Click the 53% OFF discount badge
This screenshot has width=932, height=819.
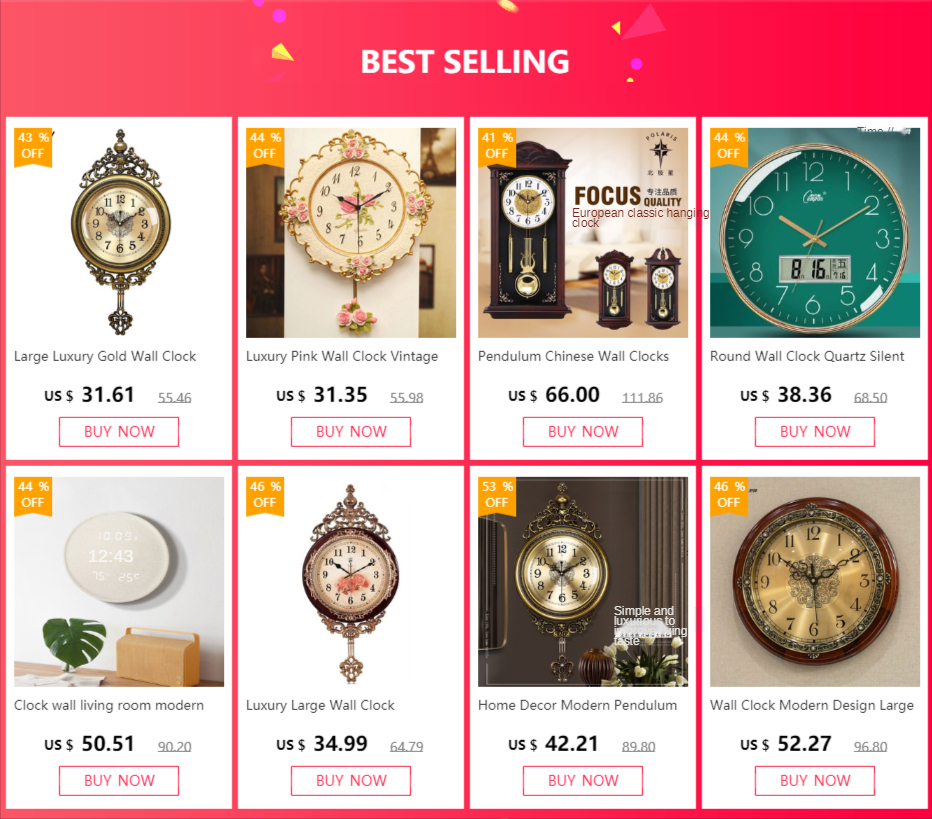pos(497,495)
